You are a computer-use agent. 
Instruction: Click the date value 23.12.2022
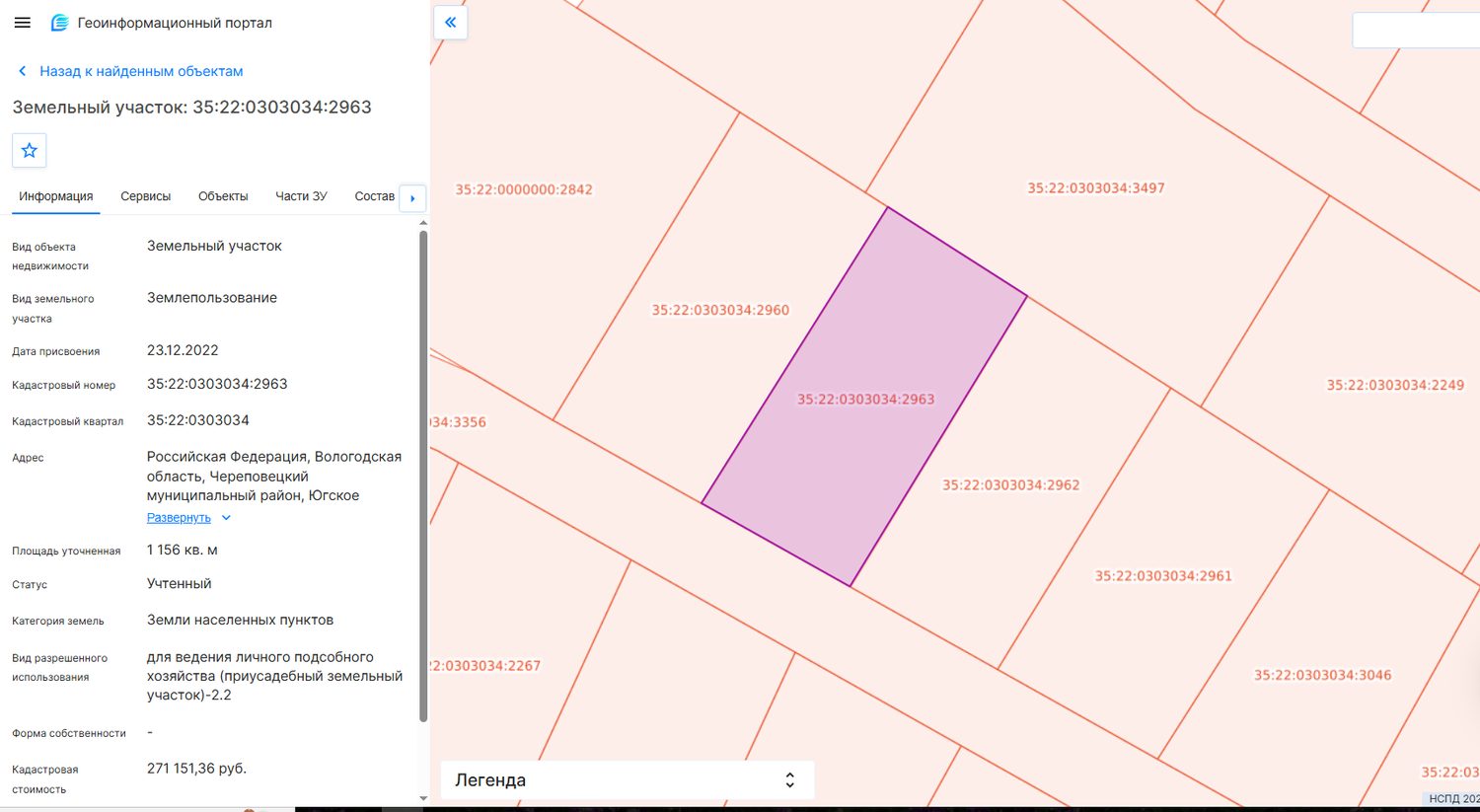(x=183, y=350)
